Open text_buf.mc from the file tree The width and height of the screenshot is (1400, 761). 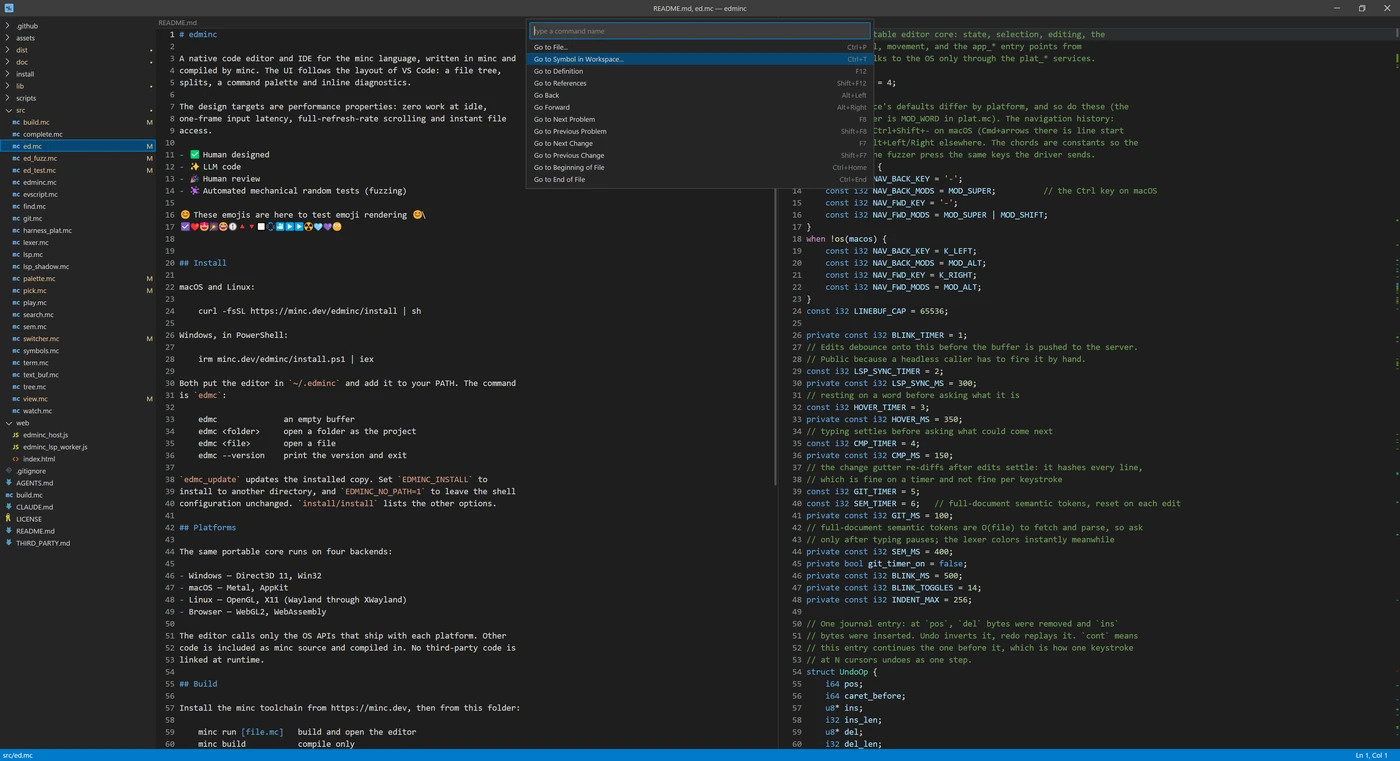pyautogui.click(x=78, y=375)
